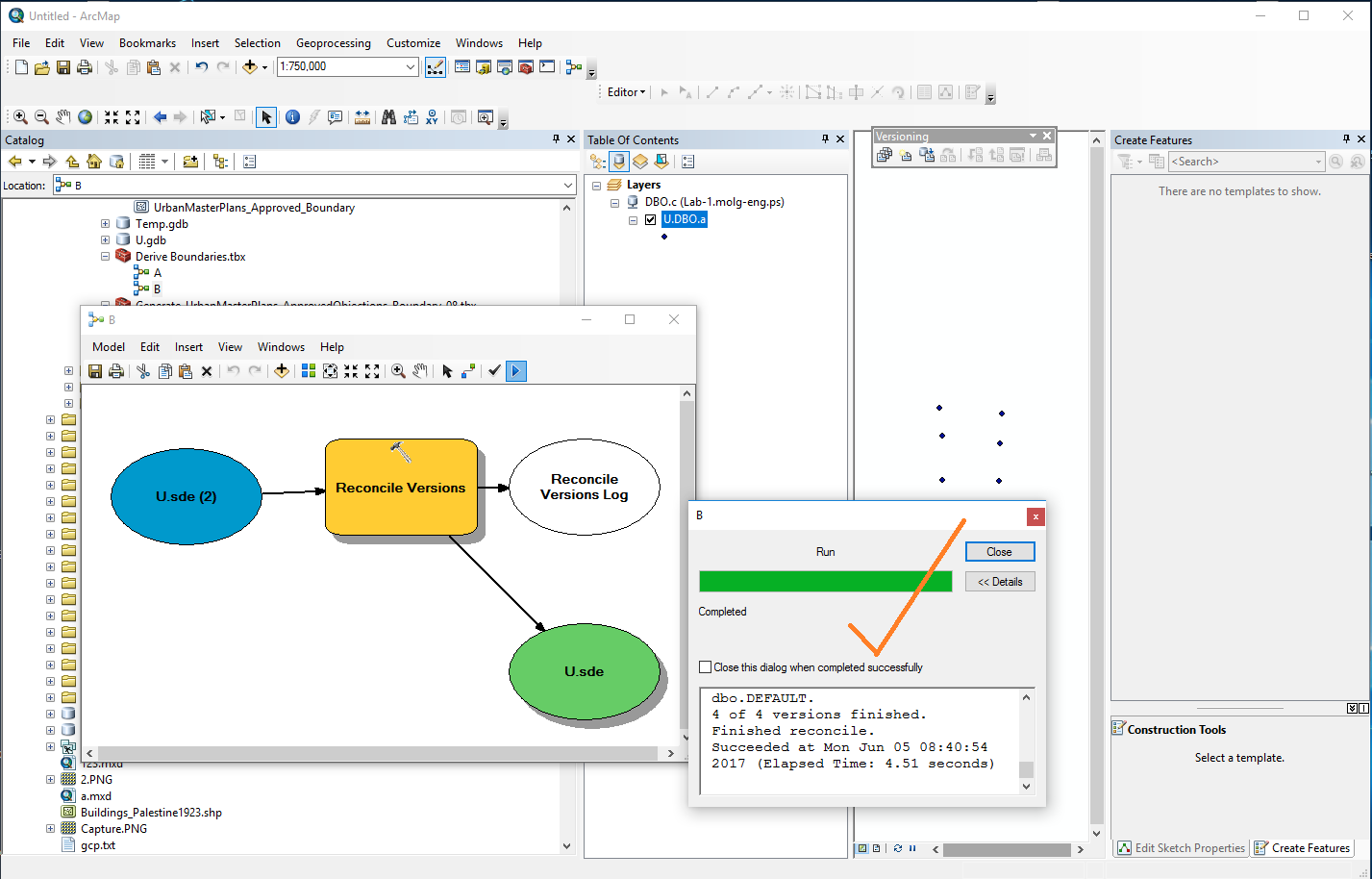Viewport: 1372px width, 879px height.
Task: Click the New Map File icon
Action: click(x=21, y=67)
